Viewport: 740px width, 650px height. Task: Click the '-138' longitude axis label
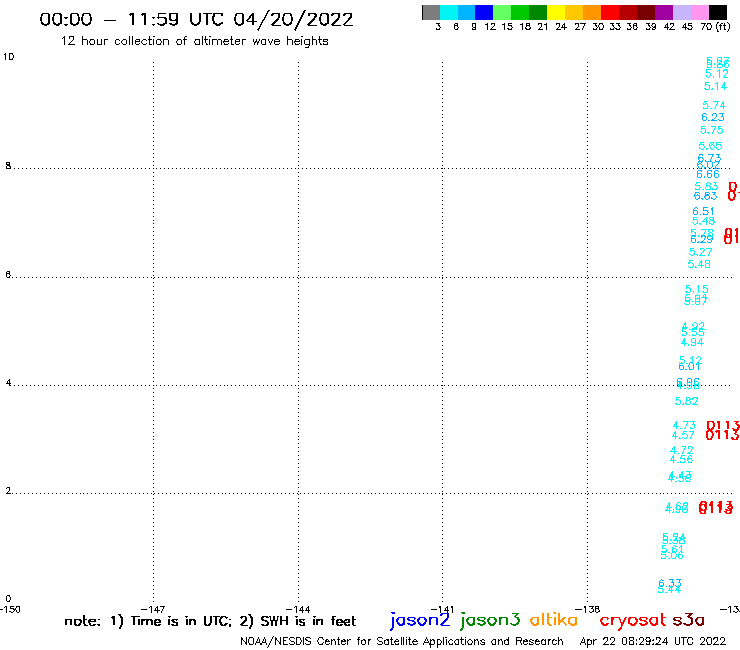tap(588, 609)
